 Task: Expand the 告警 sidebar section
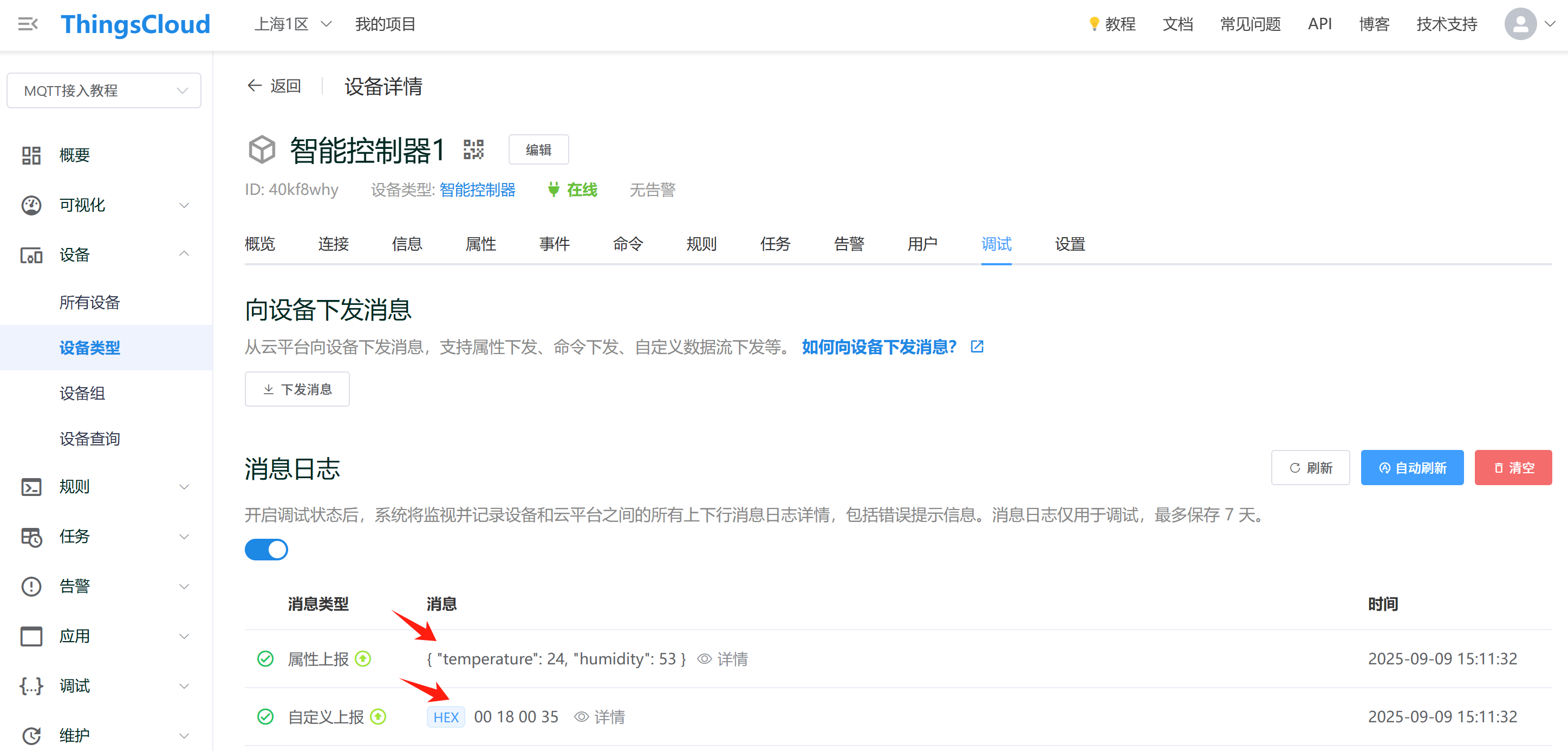coord(185,587)
